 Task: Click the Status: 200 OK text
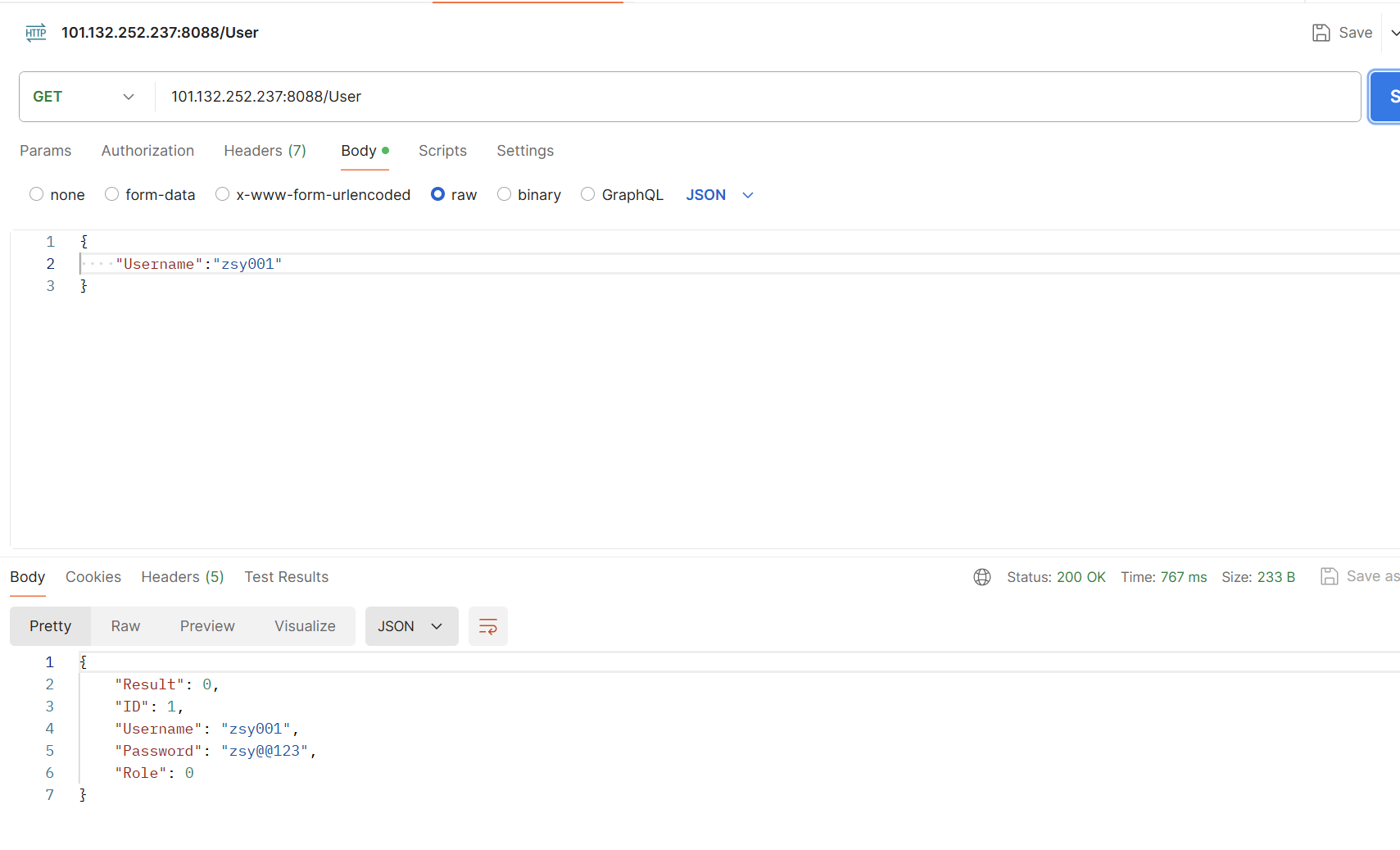click(x=1056, y=577)
